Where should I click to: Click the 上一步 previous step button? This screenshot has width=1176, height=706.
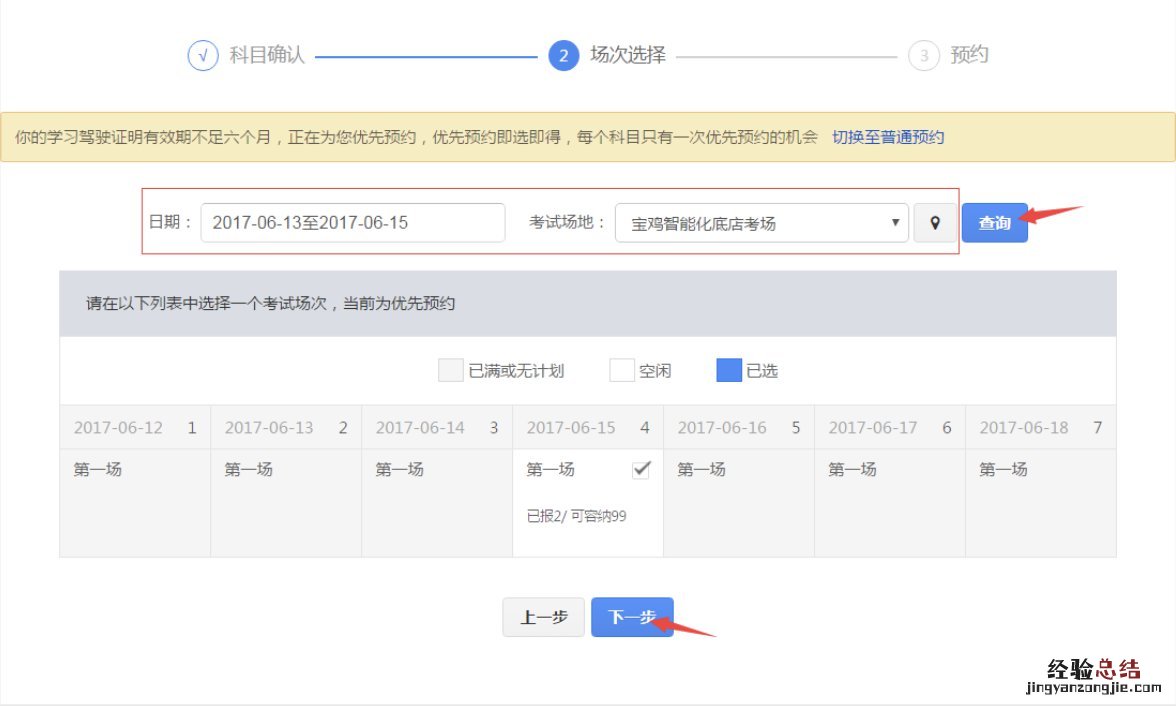543,617
